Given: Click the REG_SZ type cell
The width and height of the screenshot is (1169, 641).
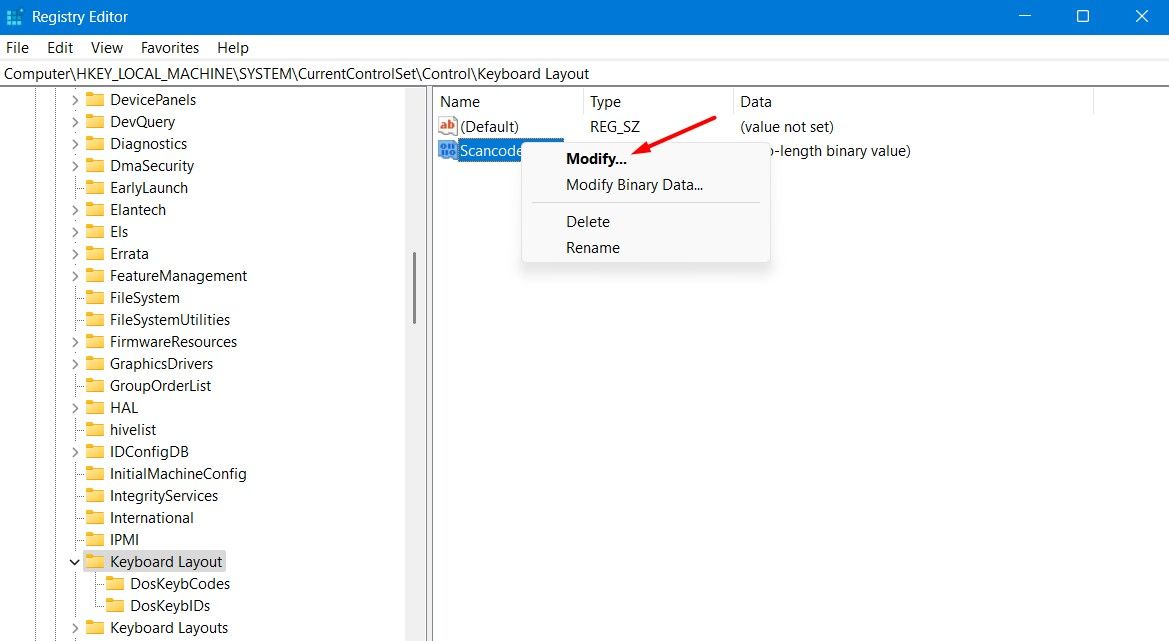Looking at the screenshot, I should coord(615,127).
